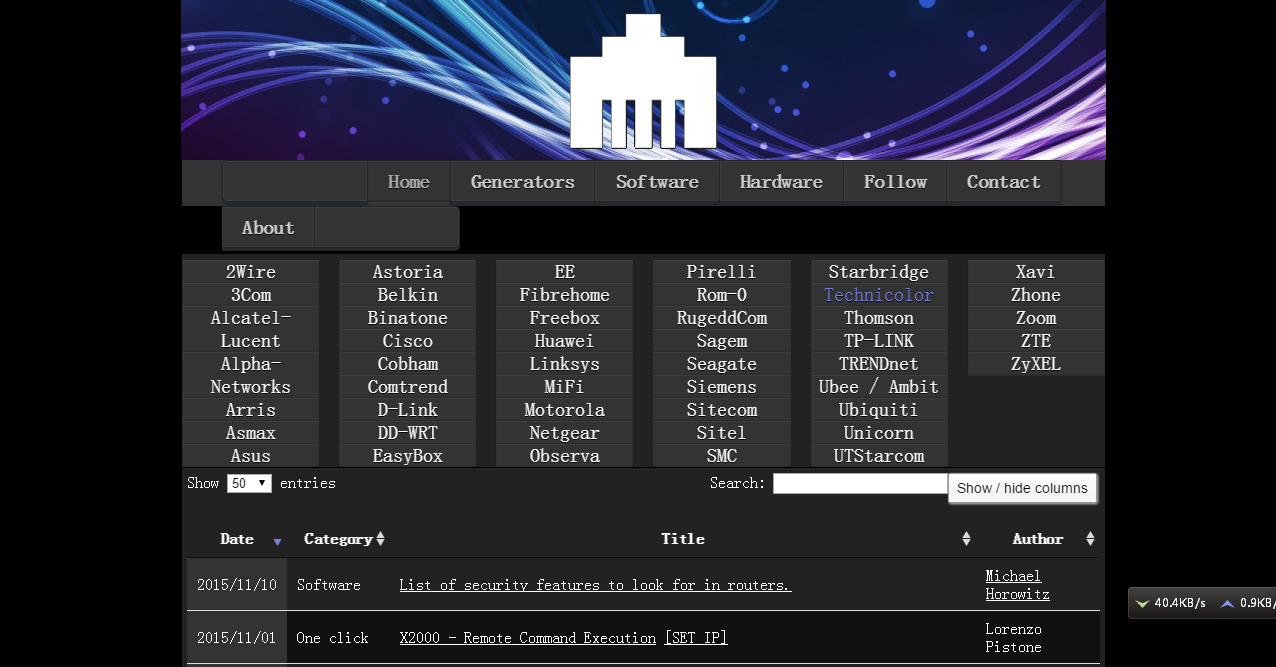Open the entries per page dropdown
The width and height of the screenshot is (1276, 667).
click(249, 484)
